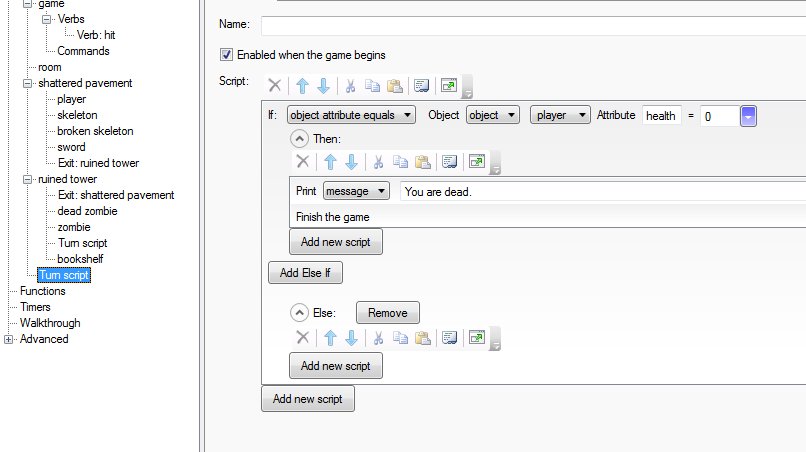Viewport: 806px width, 452px height.
Task: Open the 'player' object dropdown
Action: coord(560,115)
